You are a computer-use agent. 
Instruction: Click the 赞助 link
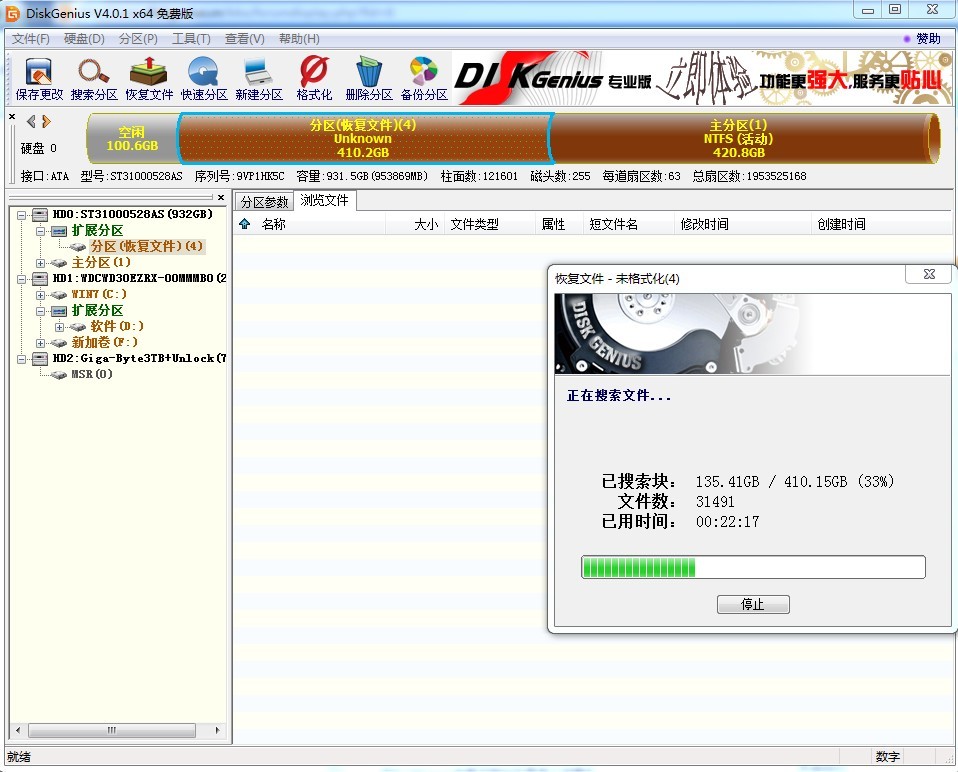tap(927, 38)
